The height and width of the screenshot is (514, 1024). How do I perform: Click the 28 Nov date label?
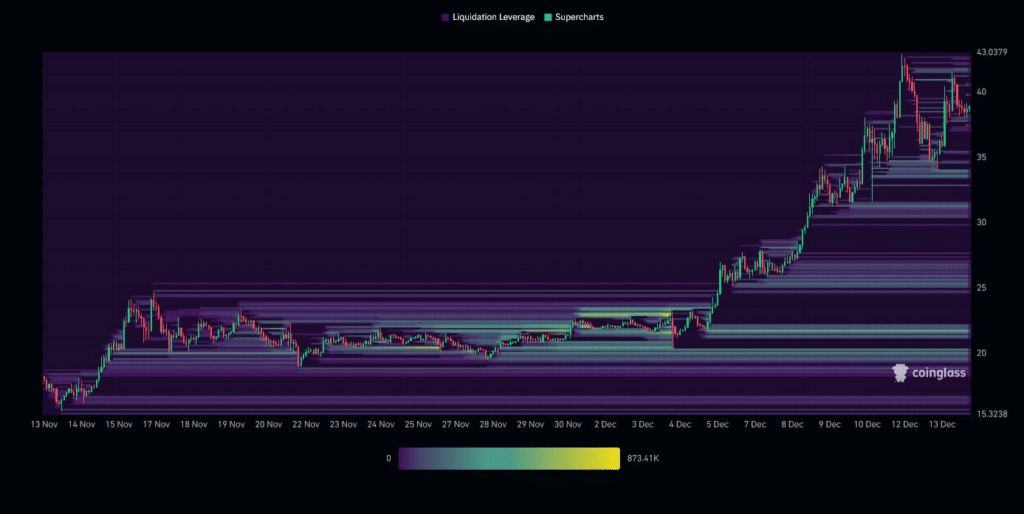493,425
